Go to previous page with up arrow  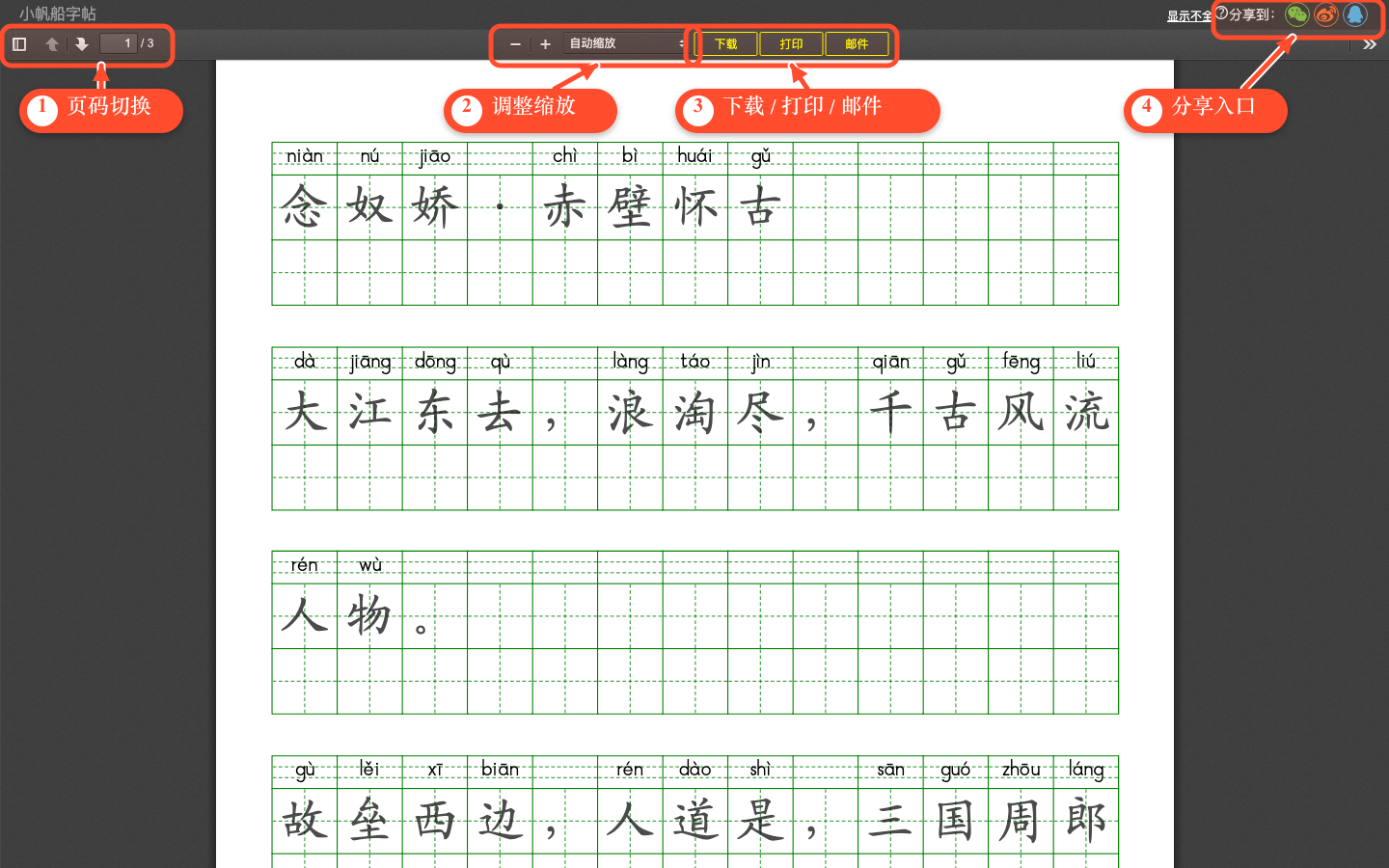tap(52, 44)
